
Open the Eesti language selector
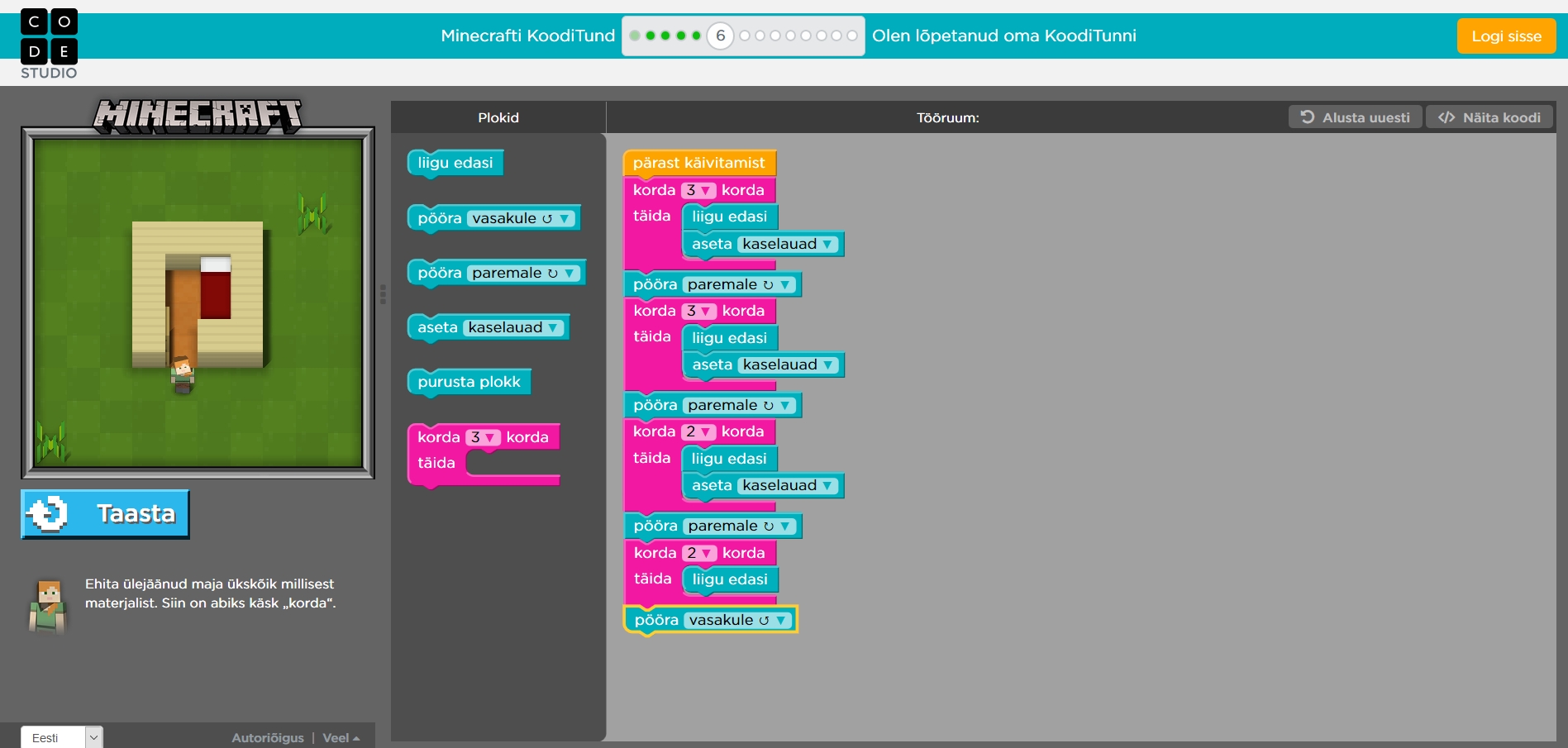62,737
